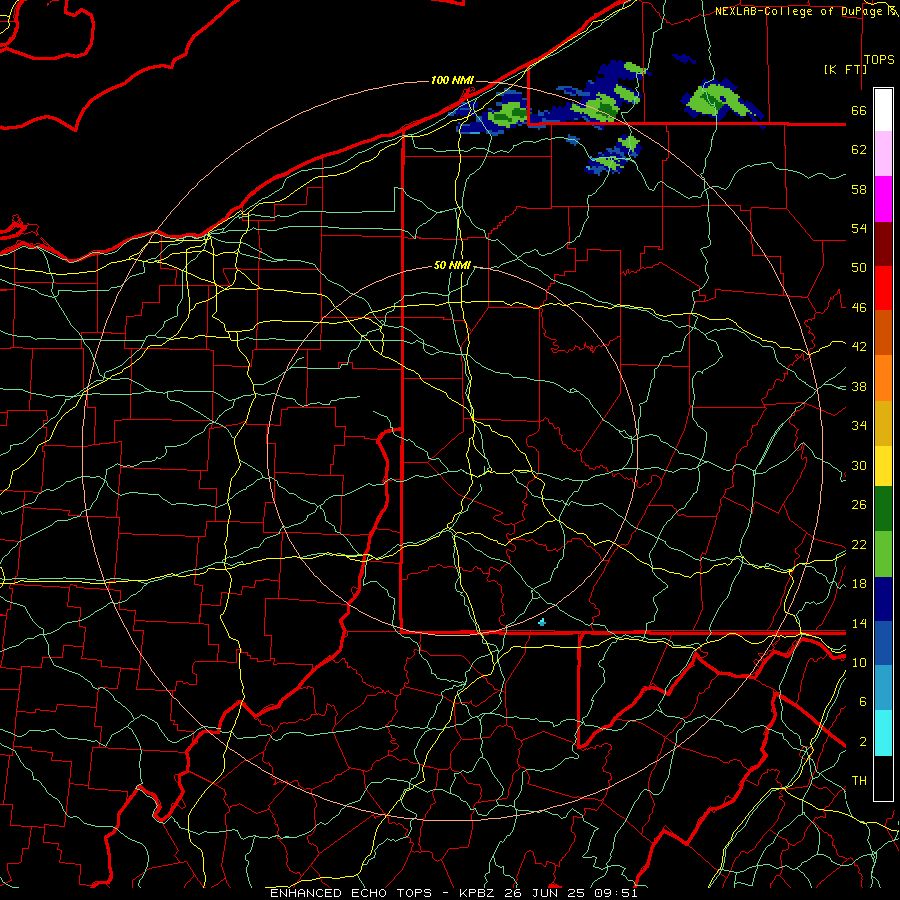
Task: Click the 22 legend value
Action: click(x=859, y=544)
